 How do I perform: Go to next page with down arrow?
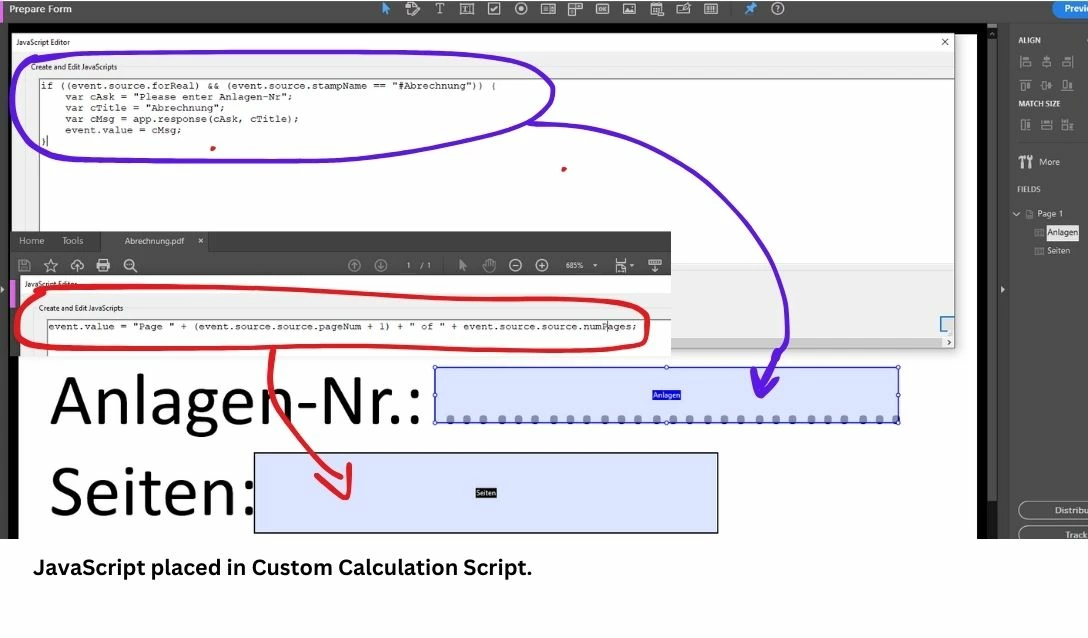[381, 265]
